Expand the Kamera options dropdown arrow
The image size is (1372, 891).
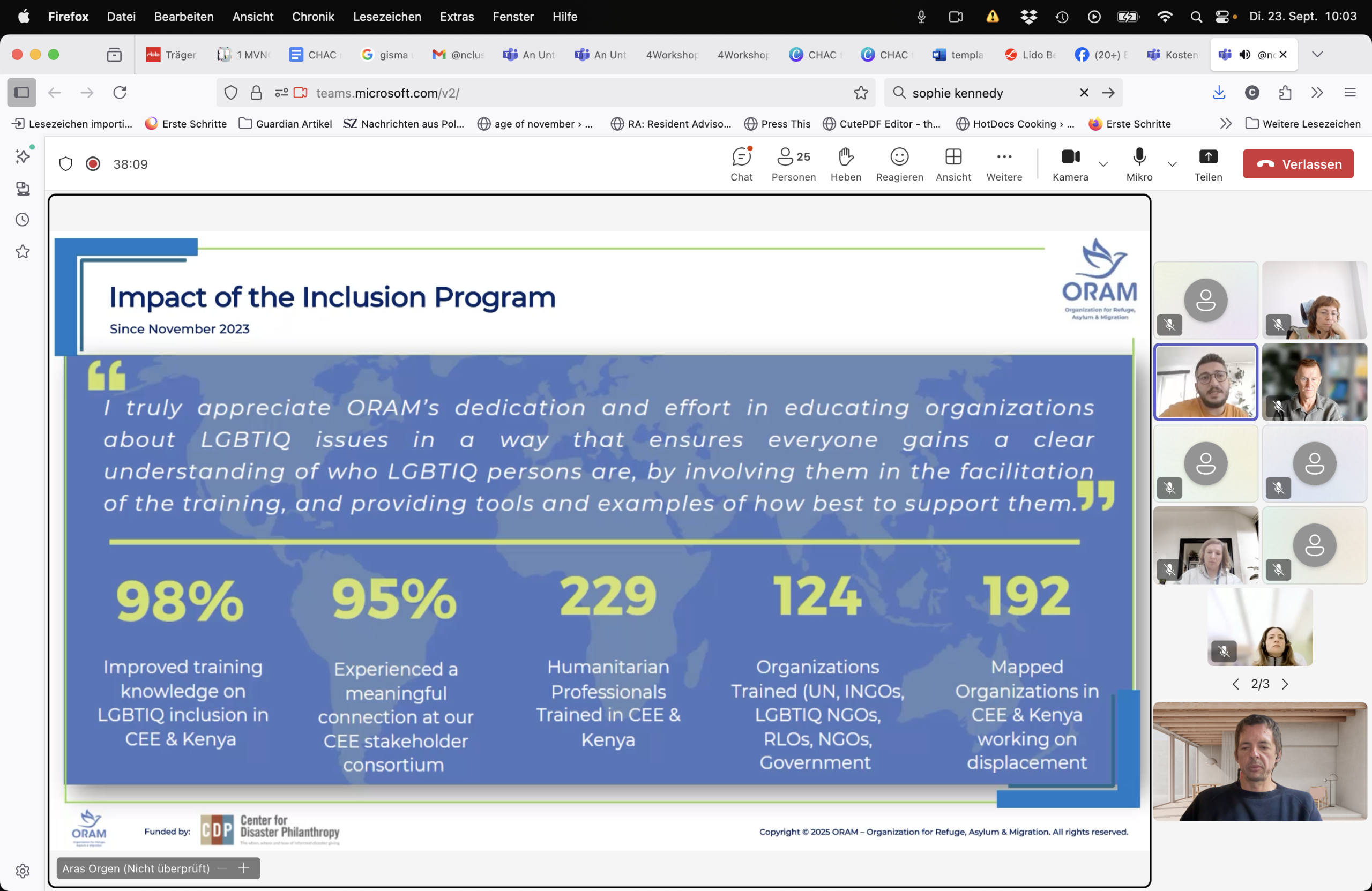[x=1103, y=164]
